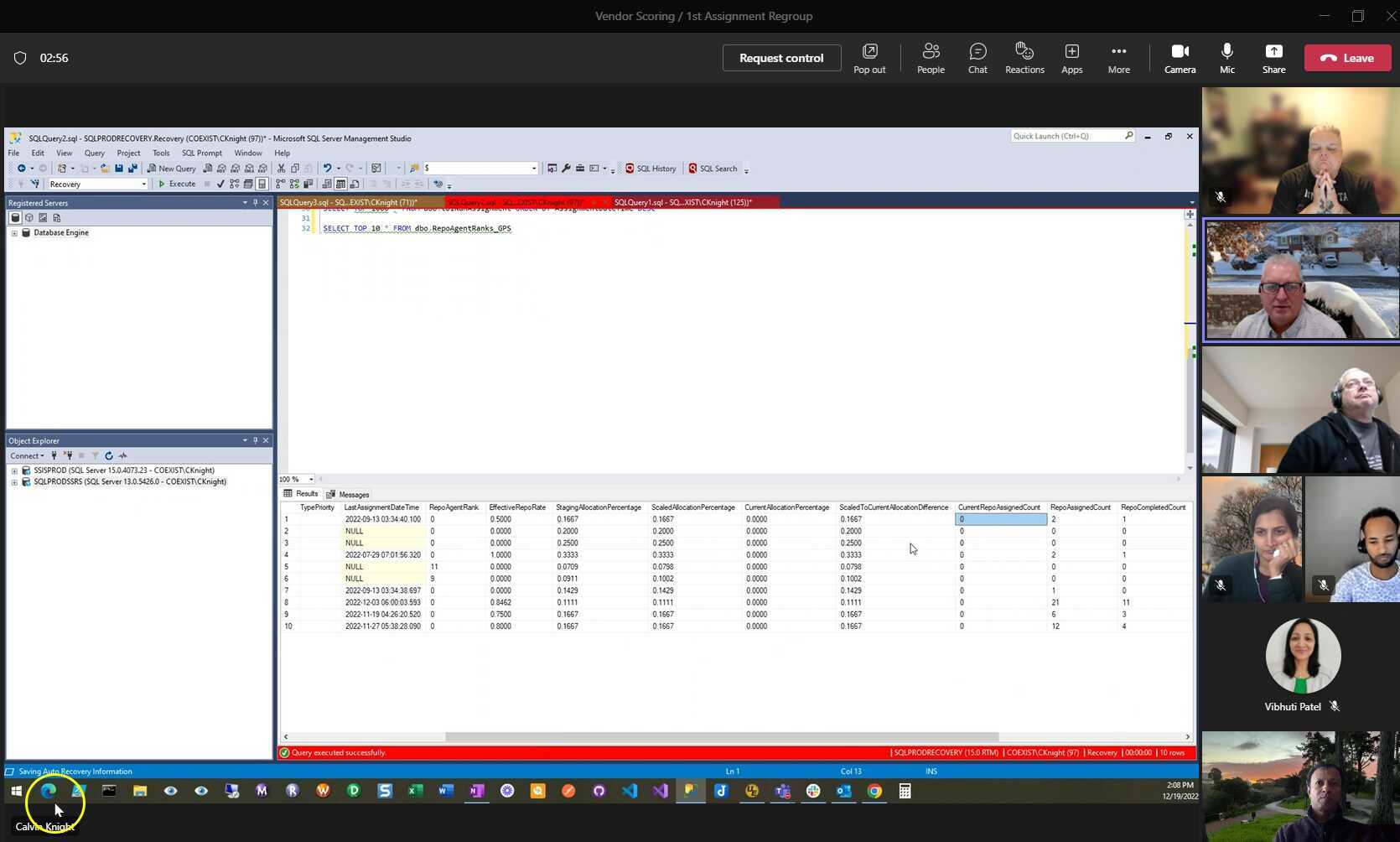Expand SSISPROD server in Object Explorer
This screenshot has width=1400, height=842.
tap(14, 470)
